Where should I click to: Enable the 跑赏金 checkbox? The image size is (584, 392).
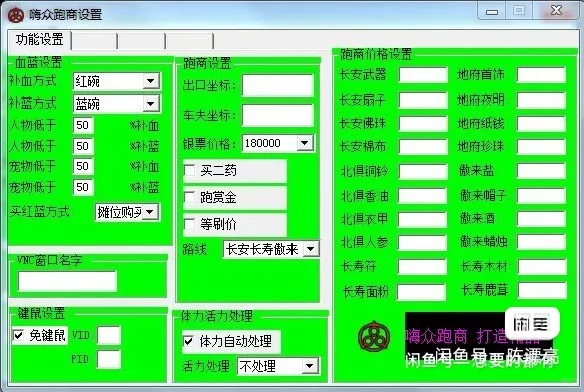click(x=190, y=197)
